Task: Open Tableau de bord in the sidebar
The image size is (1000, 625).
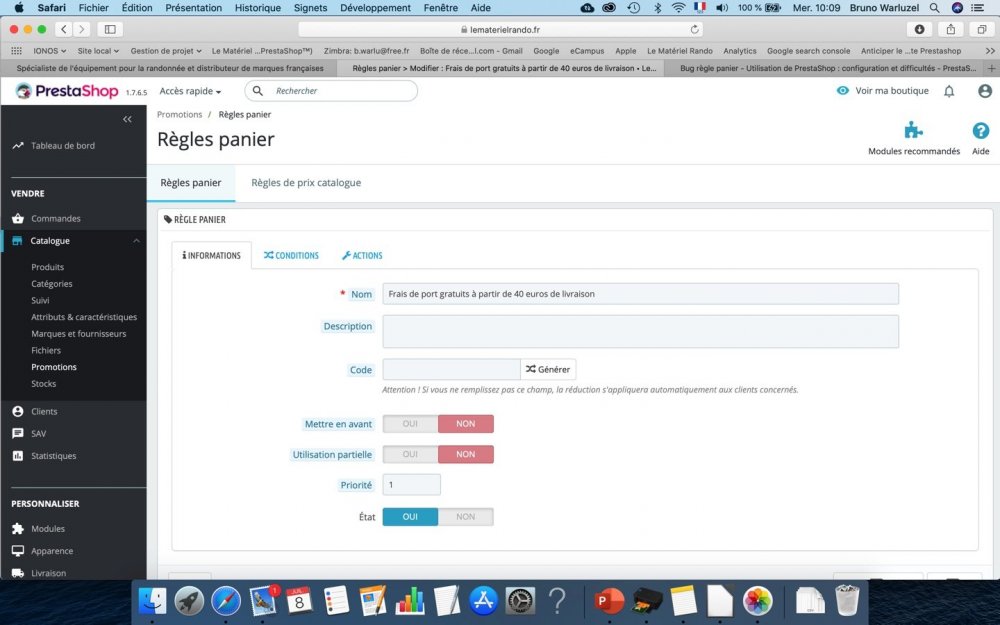Action: click(x=62, y=146)
